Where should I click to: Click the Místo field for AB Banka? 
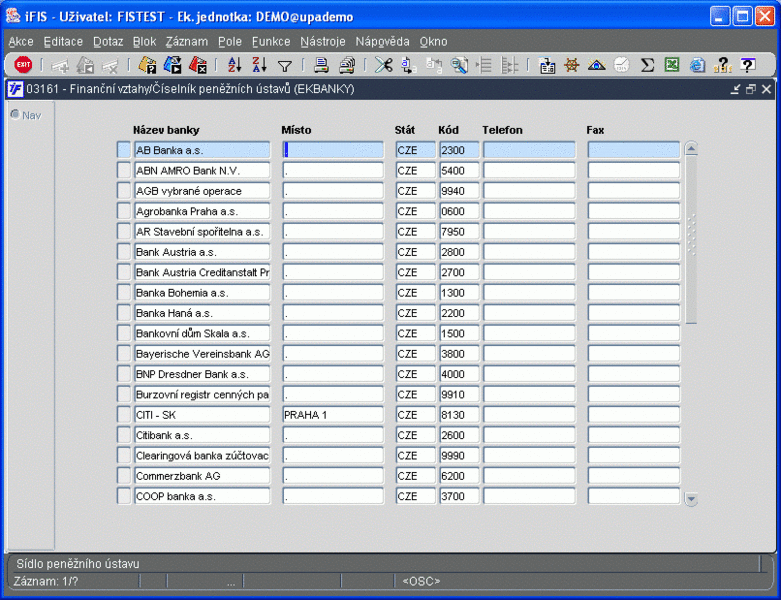[x=333, y=150]
